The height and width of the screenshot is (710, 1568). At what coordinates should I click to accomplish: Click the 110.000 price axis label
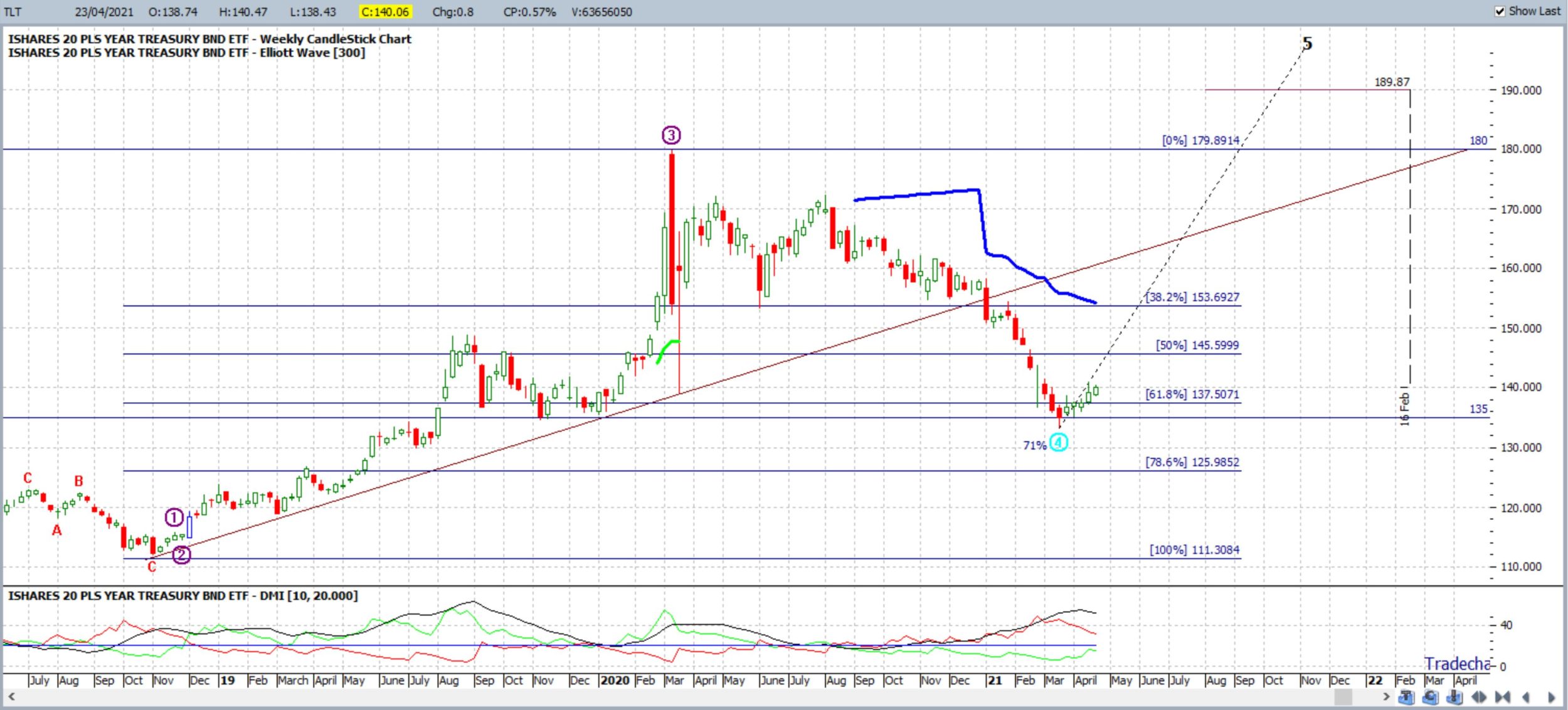tap(1521, 567)
